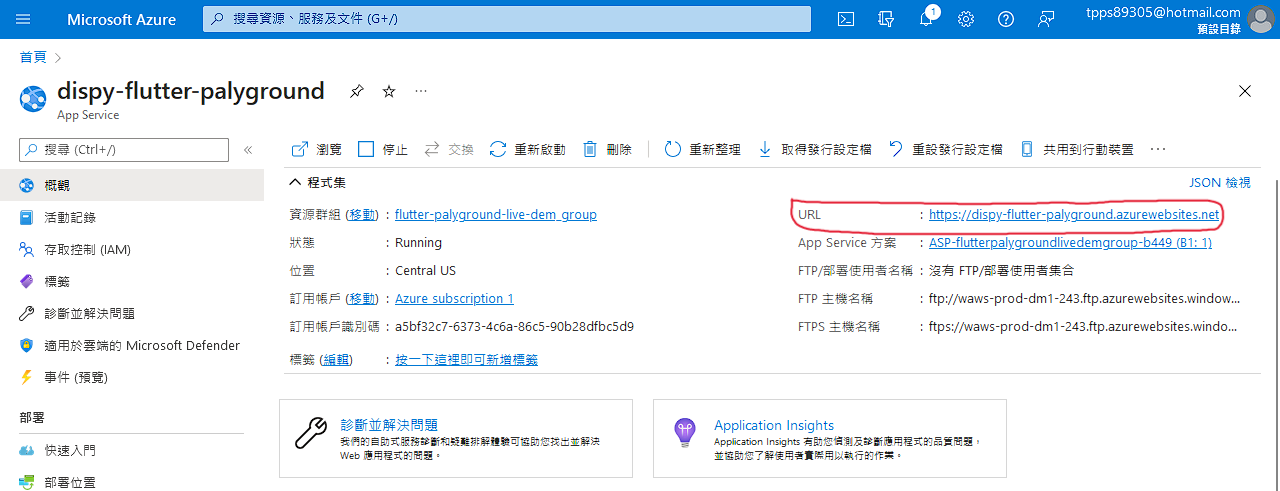Open the feedback icon in the top bar
Screen dimensions: 1280x491
click(x=1046, y=19)
